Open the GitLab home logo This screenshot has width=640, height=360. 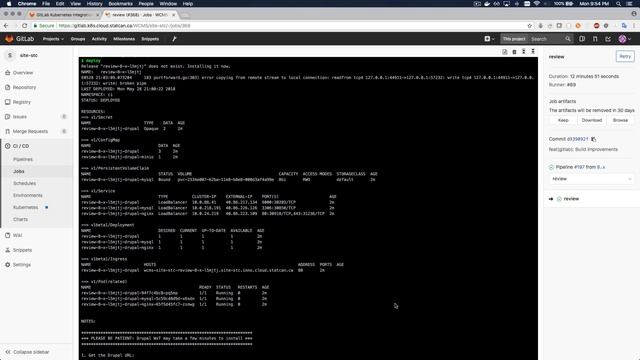tap(19, 39)
